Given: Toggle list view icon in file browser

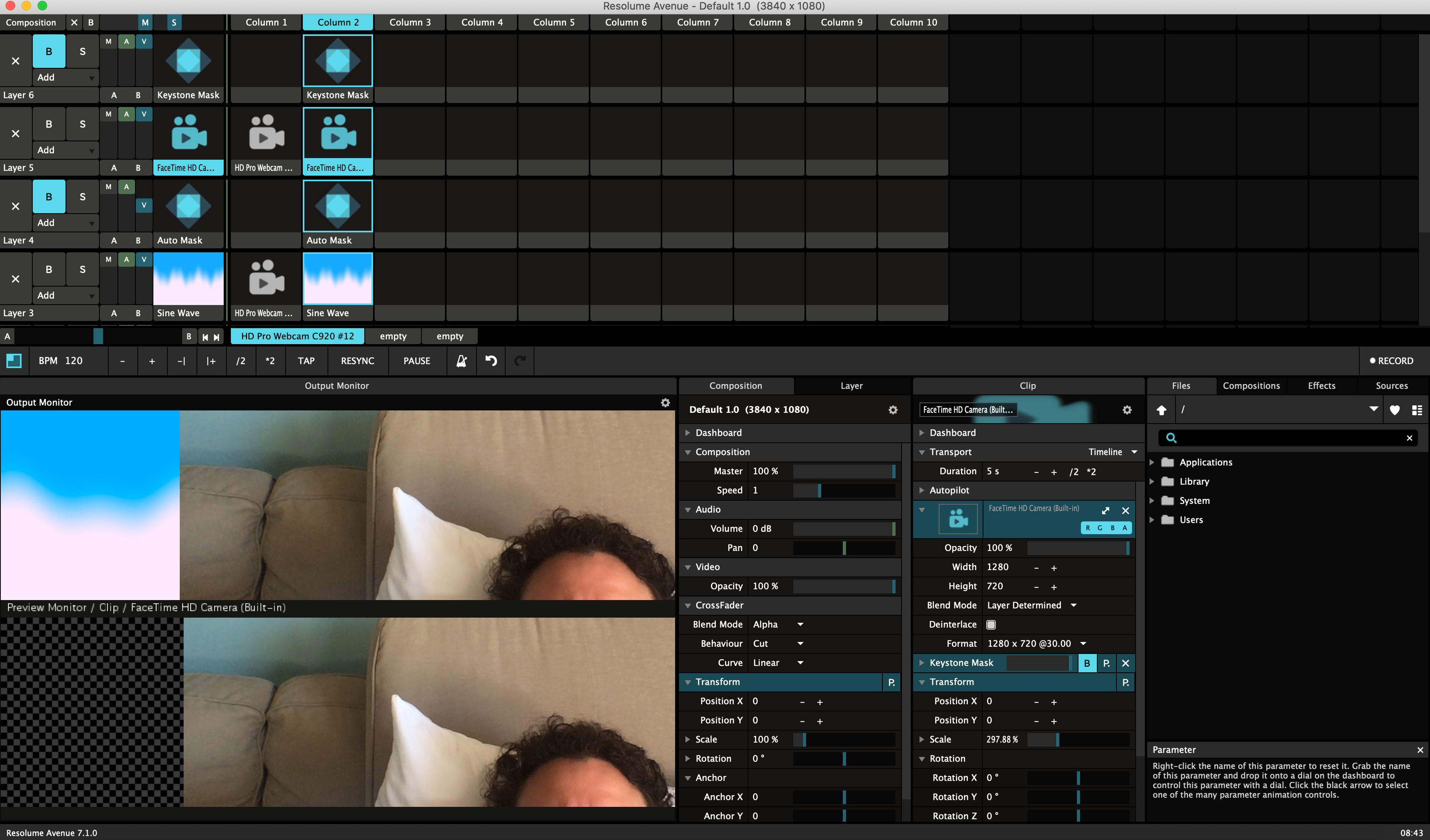Looking at the screenshot, I should point(1416,410).
